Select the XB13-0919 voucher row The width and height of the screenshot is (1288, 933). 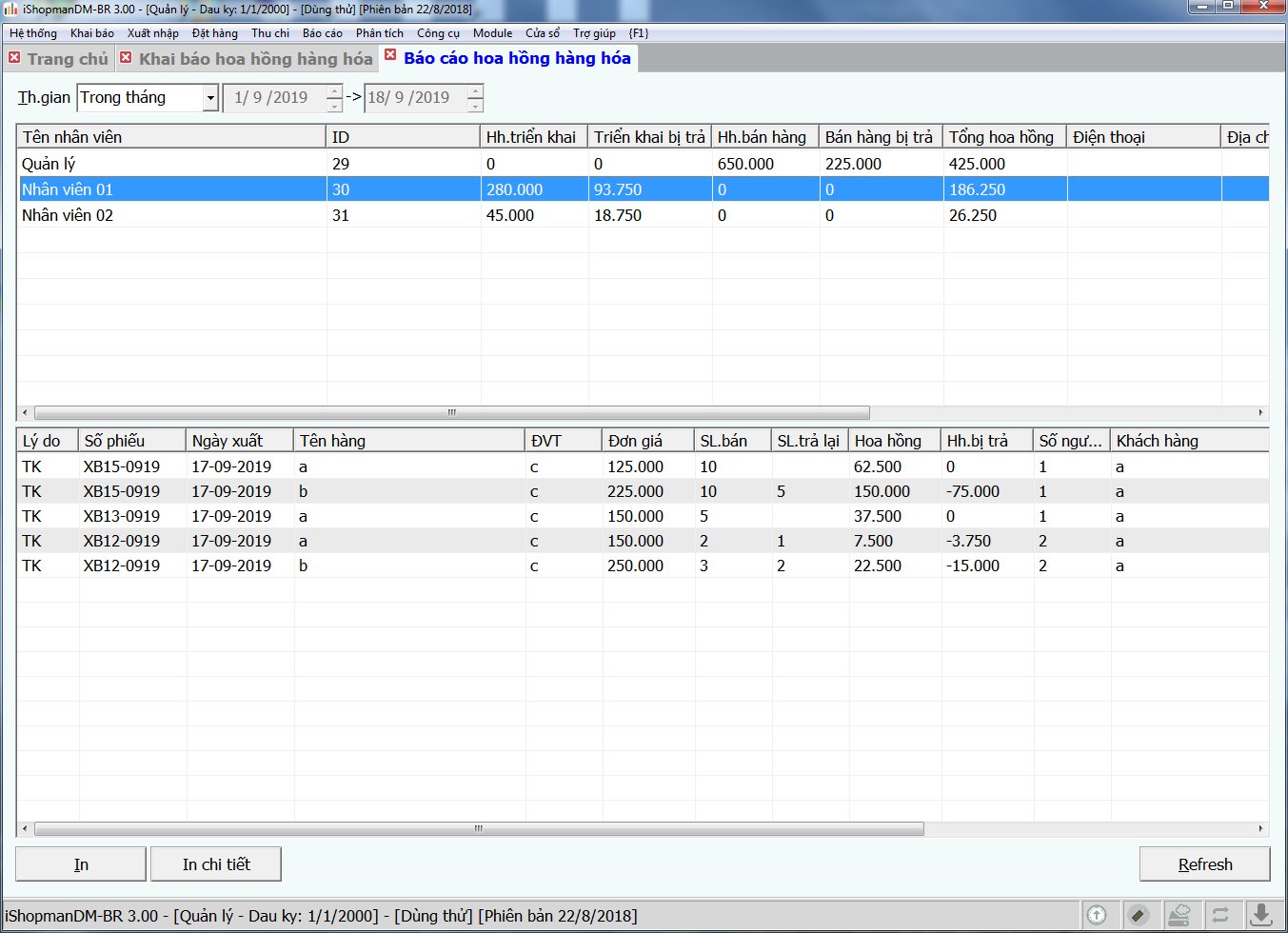coord(643,516)
